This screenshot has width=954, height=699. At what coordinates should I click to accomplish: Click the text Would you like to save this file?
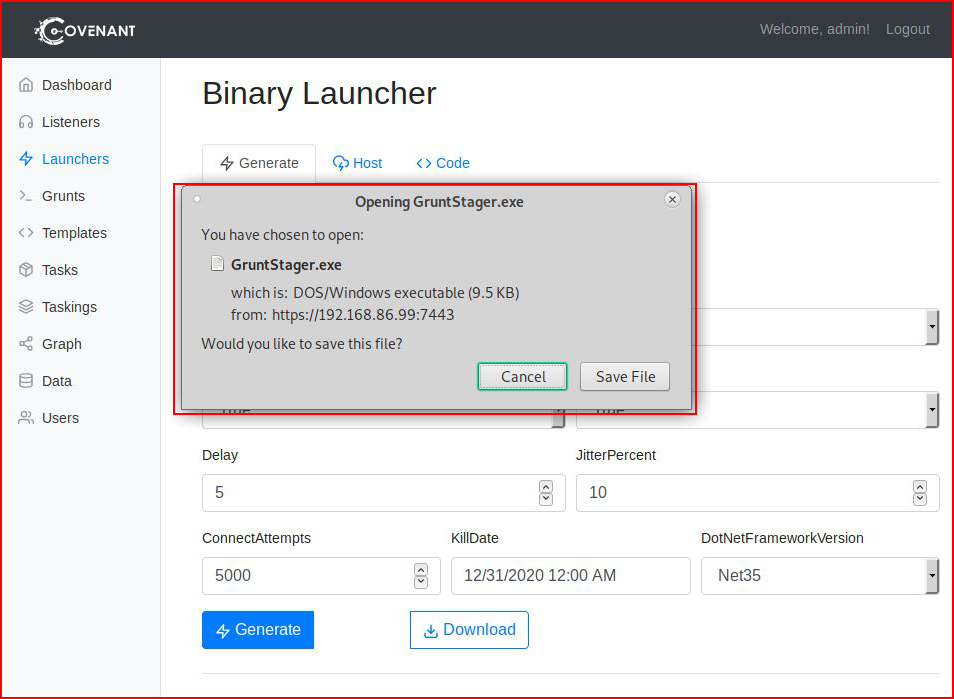[x=302, y=344]
